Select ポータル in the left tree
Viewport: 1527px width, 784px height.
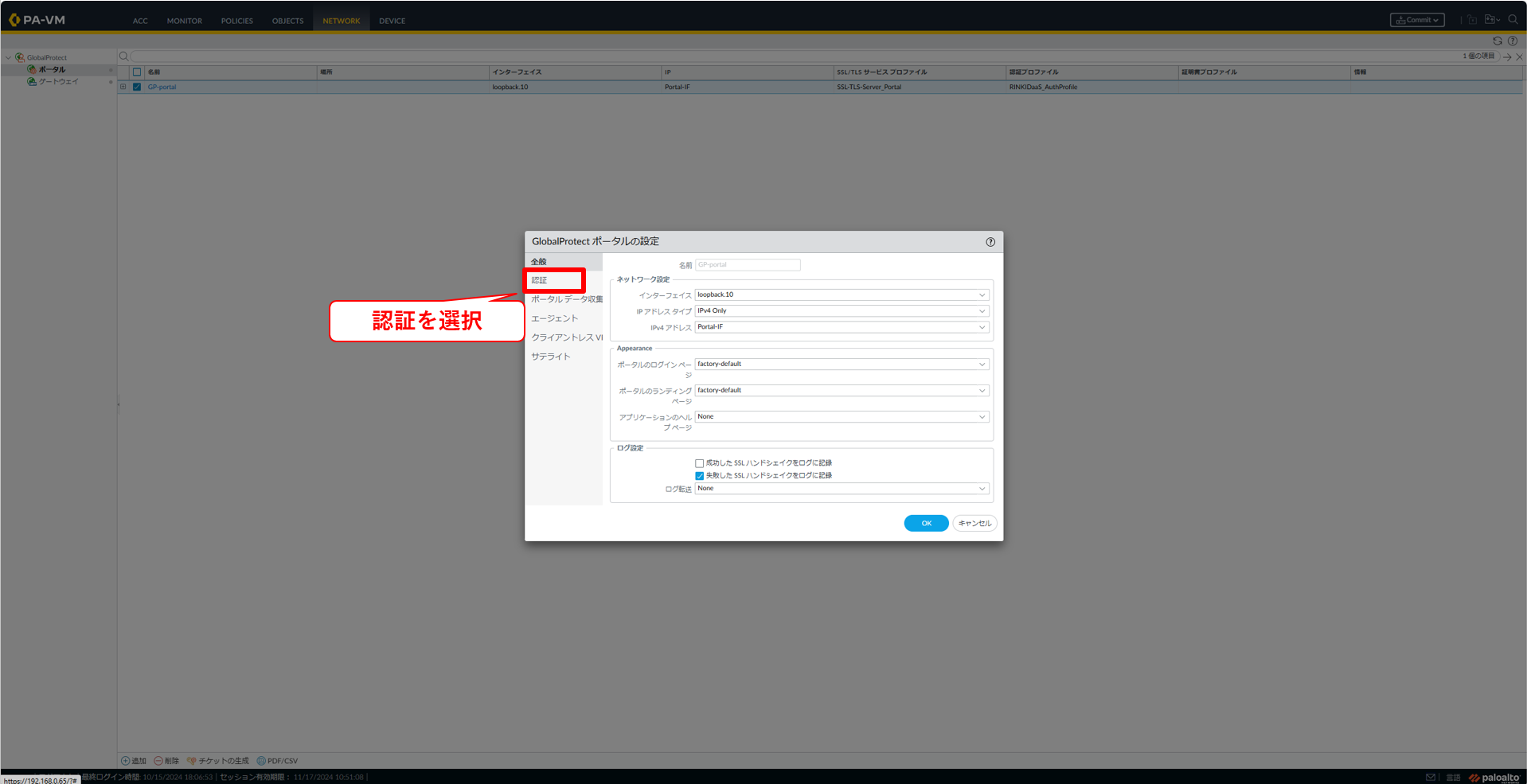pyautogui.click(x=52, y=69)
